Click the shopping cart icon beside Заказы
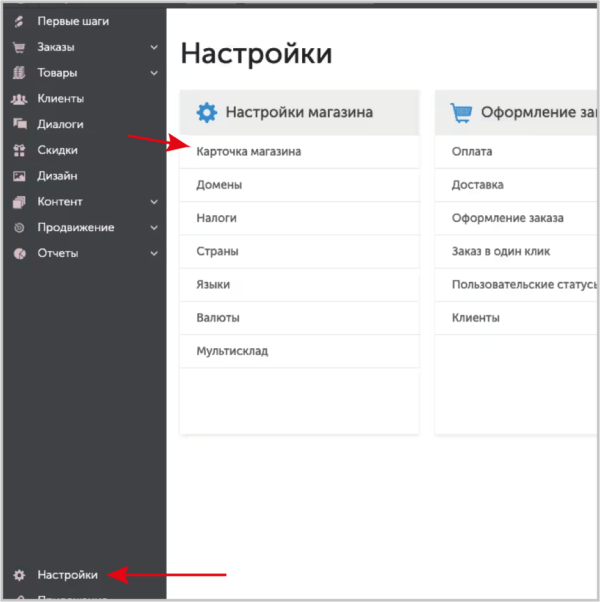Screen dimensions: 600x602 (x=19, y=48)
